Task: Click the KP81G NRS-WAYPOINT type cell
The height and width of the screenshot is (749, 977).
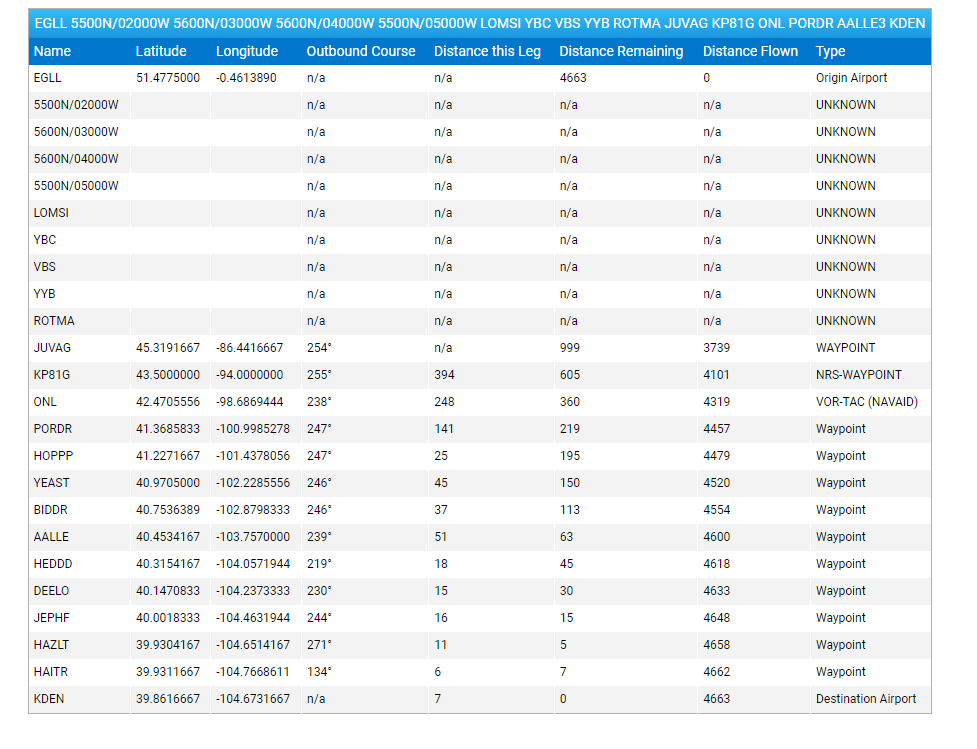Action: (858, 375)
